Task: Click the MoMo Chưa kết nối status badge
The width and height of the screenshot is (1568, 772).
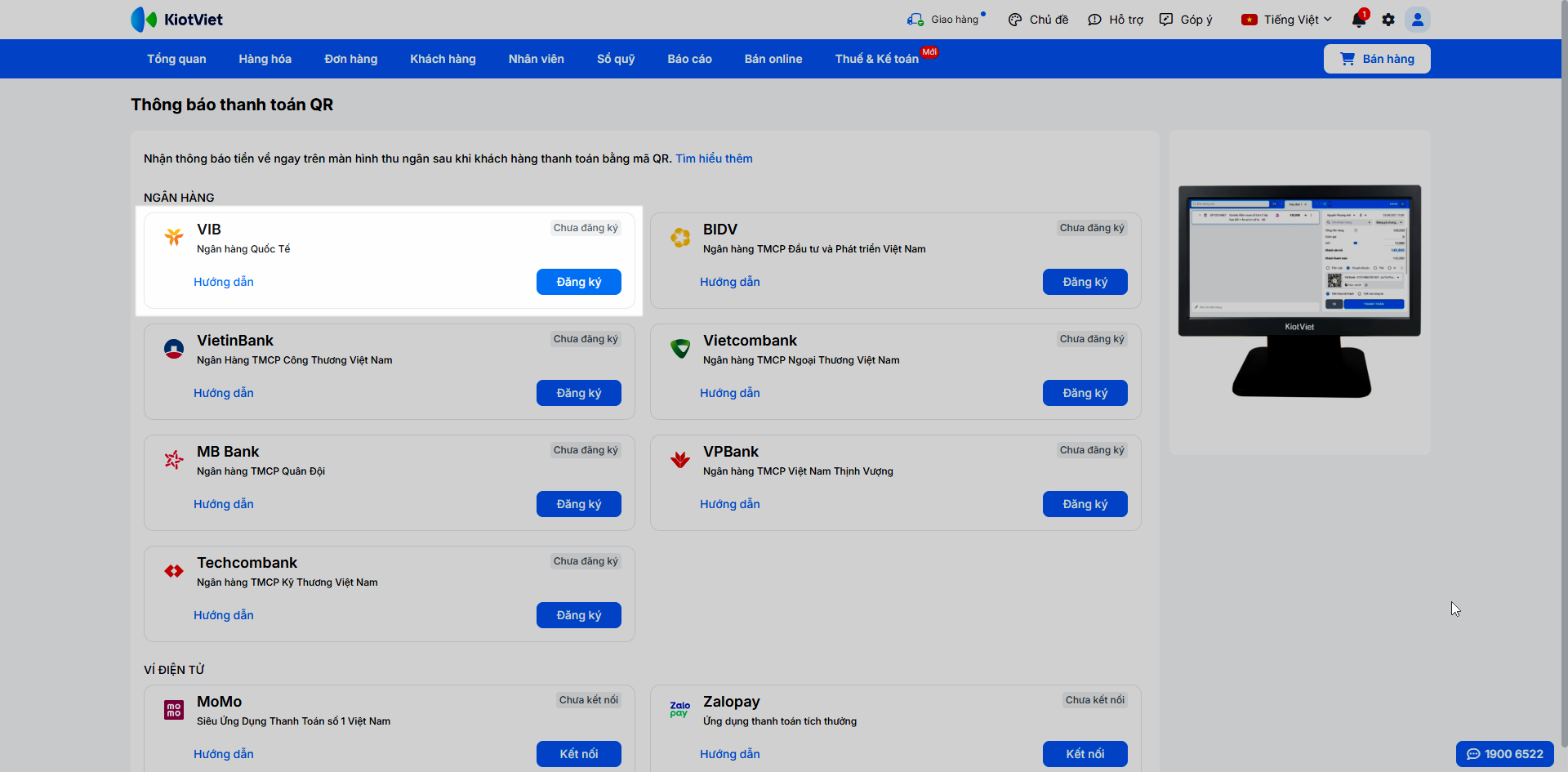Action: (x=589, y=700)
